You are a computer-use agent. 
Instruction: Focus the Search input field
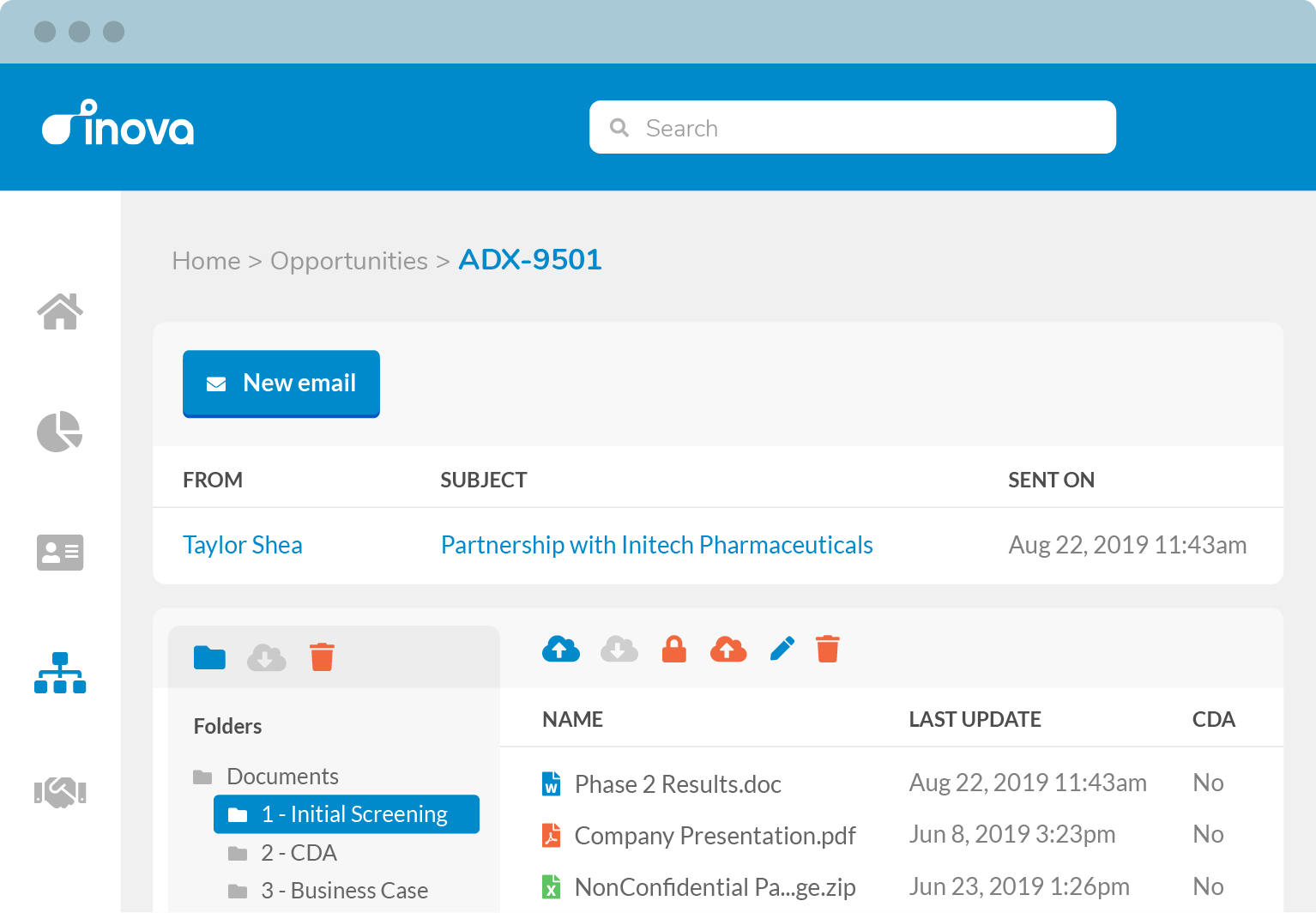[x=853, y=127]
